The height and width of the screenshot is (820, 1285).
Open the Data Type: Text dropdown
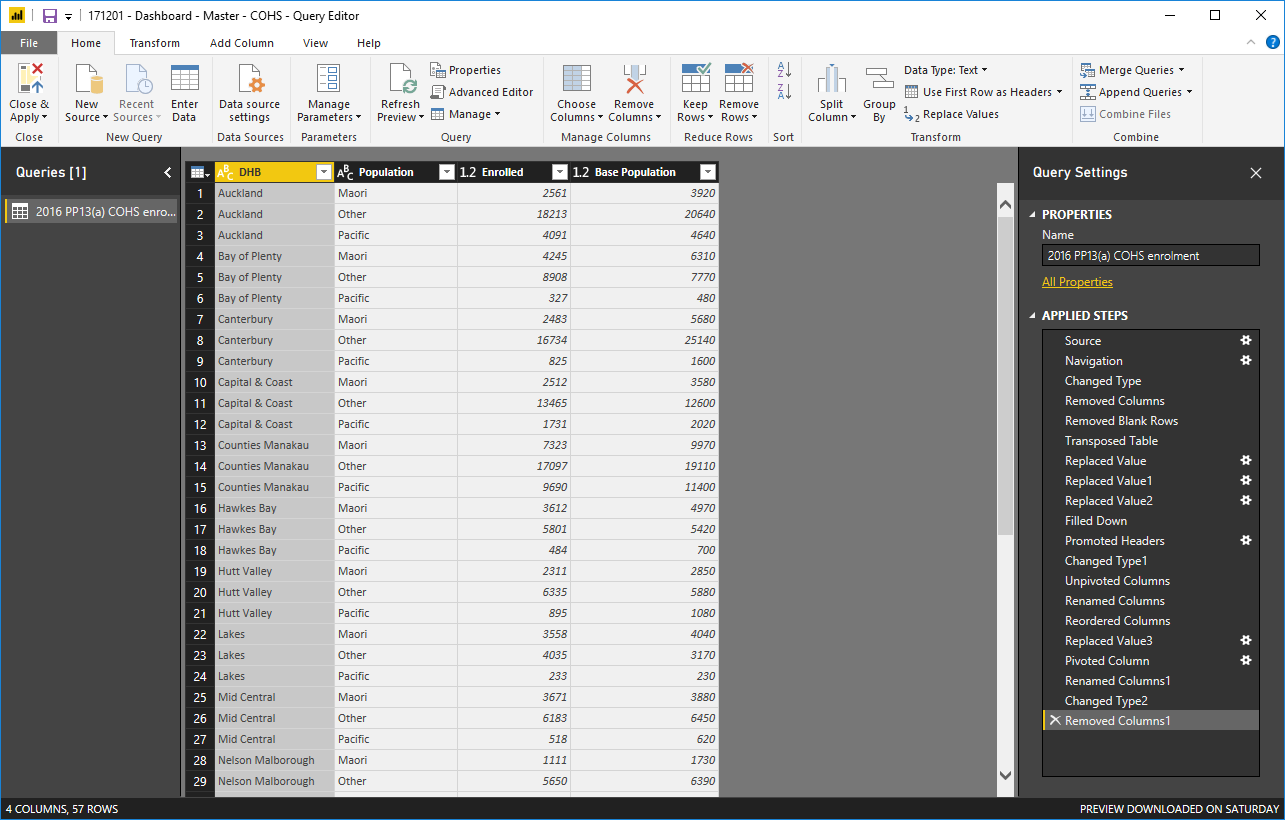[x=946, y=70]
